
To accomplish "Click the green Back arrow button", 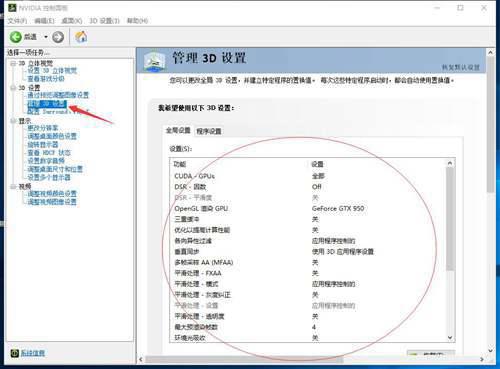I will [x=15, y=37].
